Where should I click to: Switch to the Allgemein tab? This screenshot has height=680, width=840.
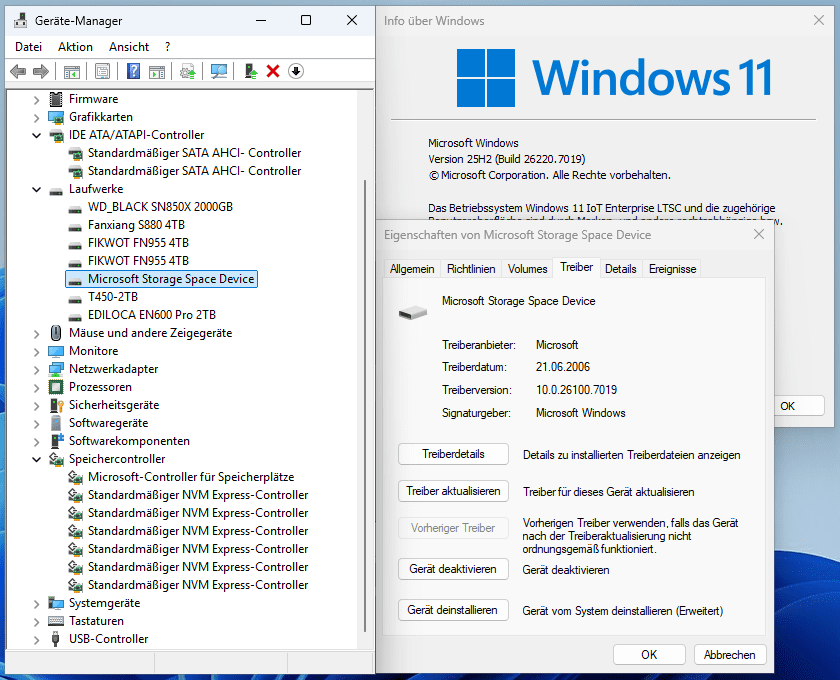pos(412,268)
